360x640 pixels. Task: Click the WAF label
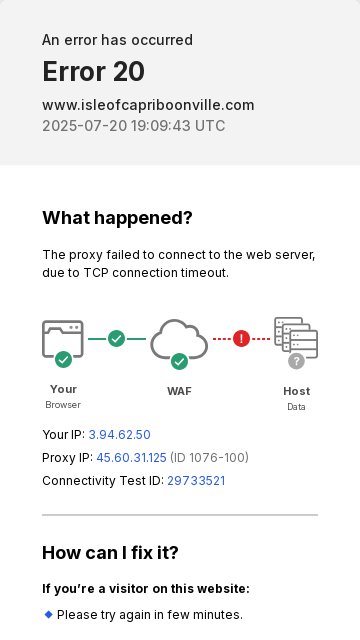pyautogui.click(x=179, y=391)
